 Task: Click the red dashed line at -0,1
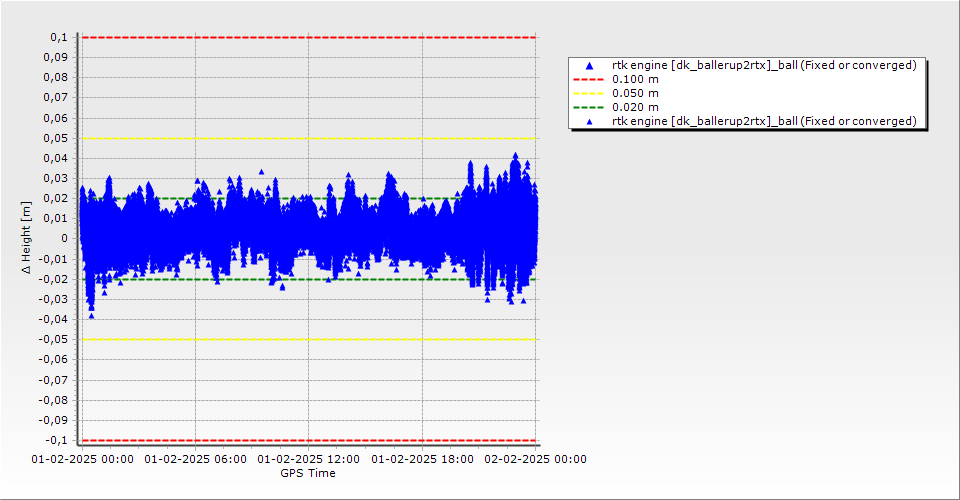[x=309, y=440]
